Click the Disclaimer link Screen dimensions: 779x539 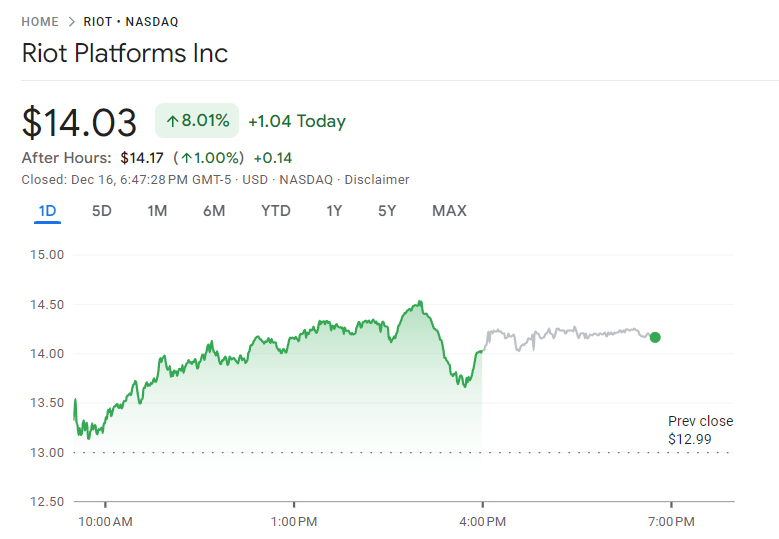(x=377, y=180)
